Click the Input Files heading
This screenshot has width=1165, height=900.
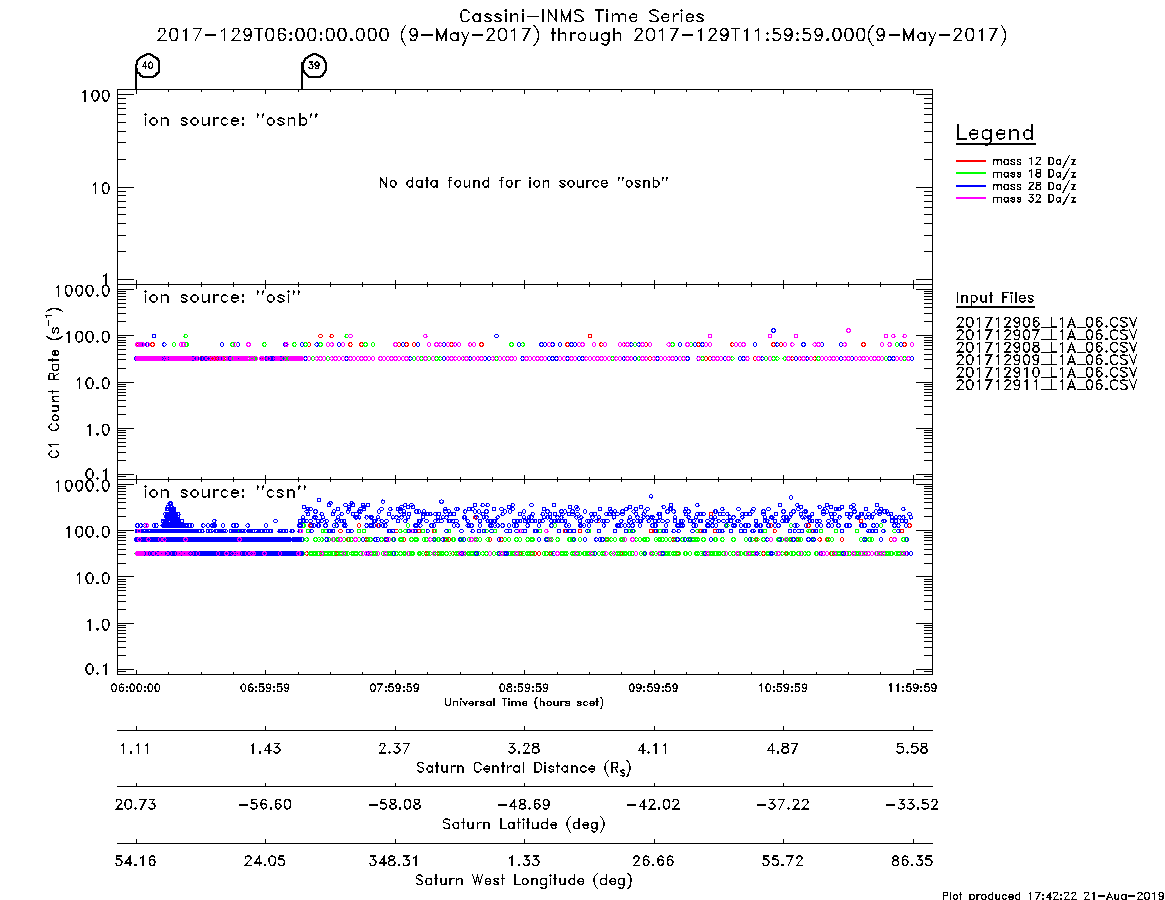point(995,298)
